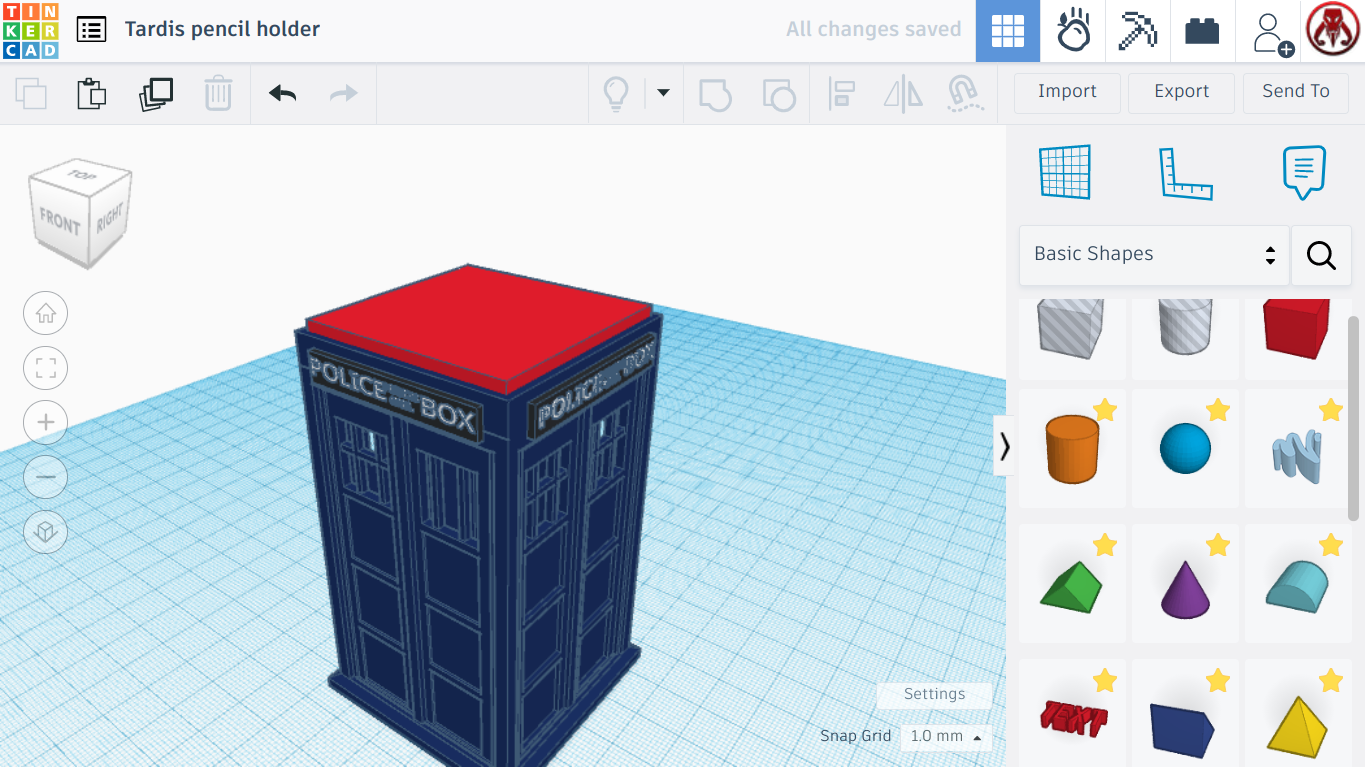The image size is (1365, 767).
Task: Open the Basic Shapes category dropdown
Action: pyautogui.click(x=1155, y=255)
